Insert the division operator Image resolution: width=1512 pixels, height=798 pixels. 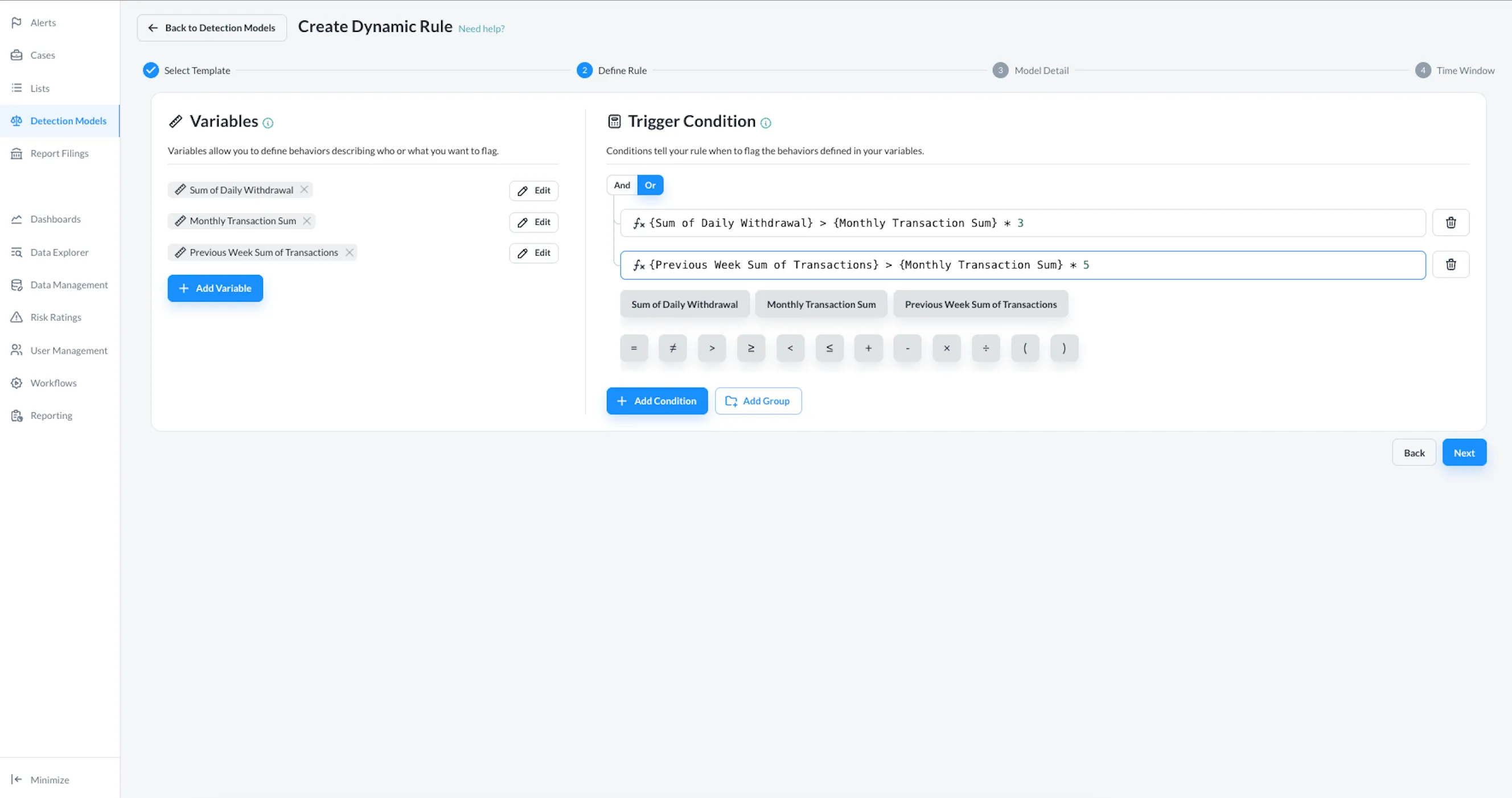(985, 348)
